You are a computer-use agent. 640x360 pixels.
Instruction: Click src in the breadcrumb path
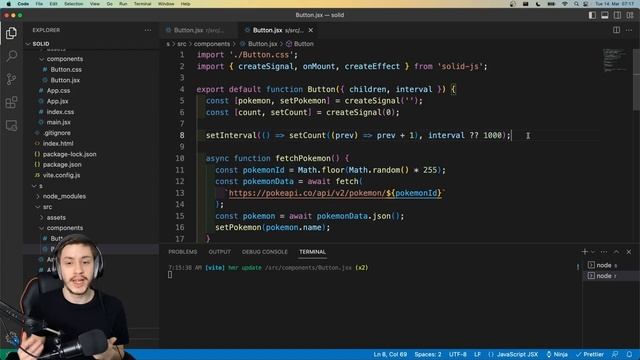[182, 44]
